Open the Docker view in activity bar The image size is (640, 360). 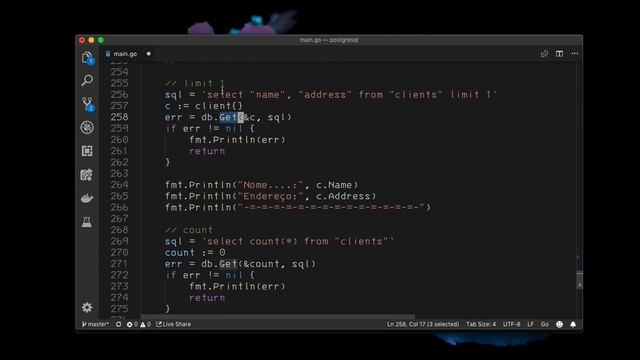pos(87,199)
